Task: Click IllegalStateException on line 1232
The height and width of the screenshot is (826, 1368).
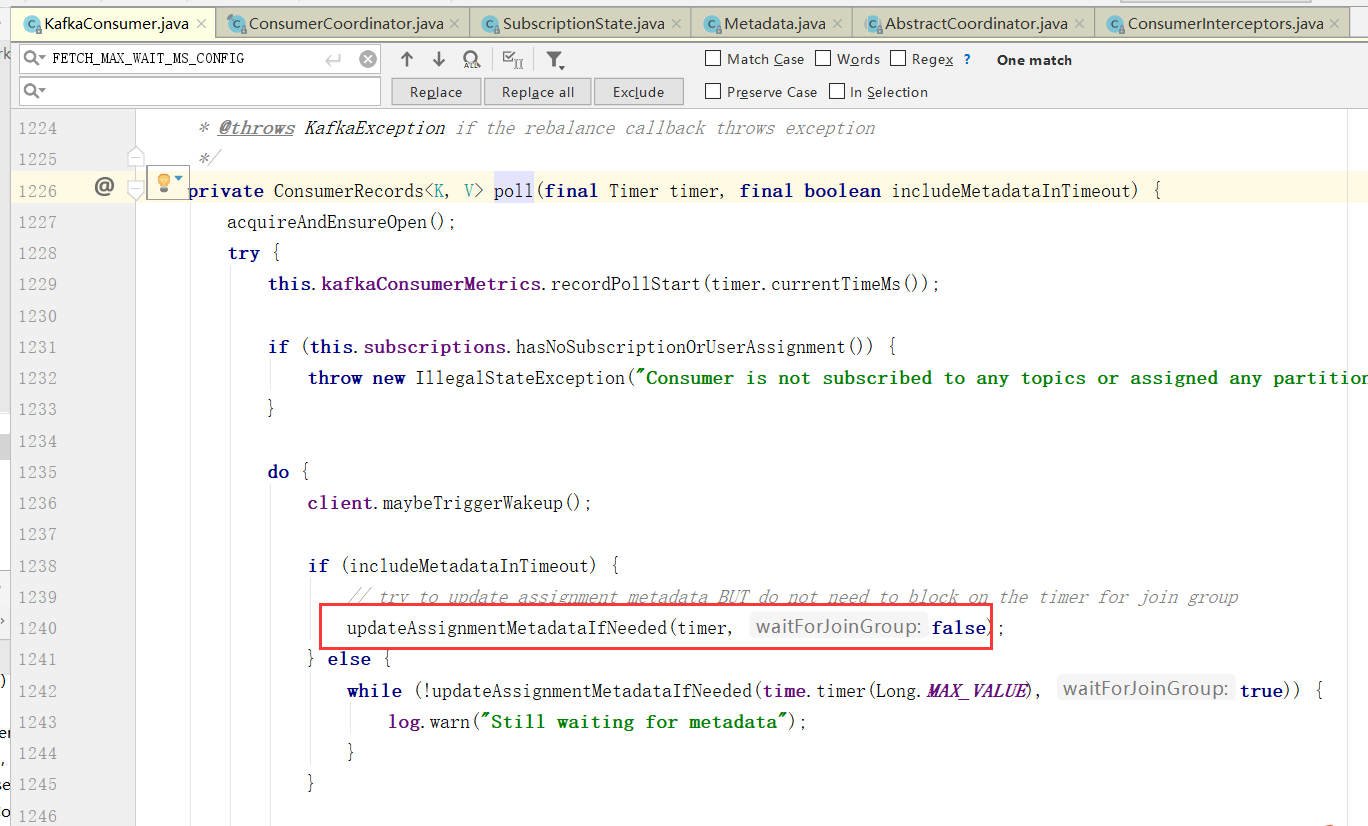Action: coord(519,378)
